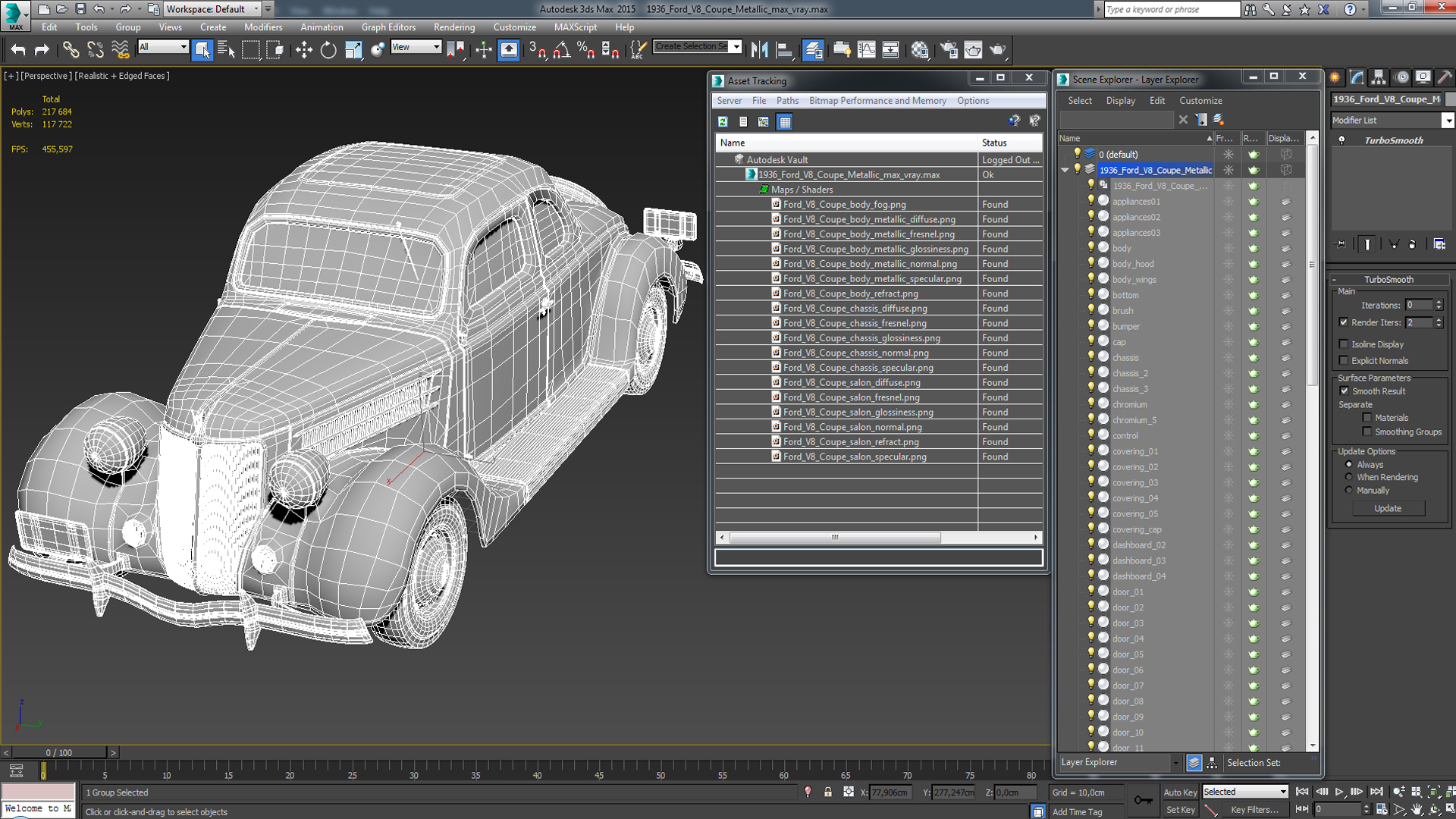Open the Modify panel tab icon

tap(1357, 77)
